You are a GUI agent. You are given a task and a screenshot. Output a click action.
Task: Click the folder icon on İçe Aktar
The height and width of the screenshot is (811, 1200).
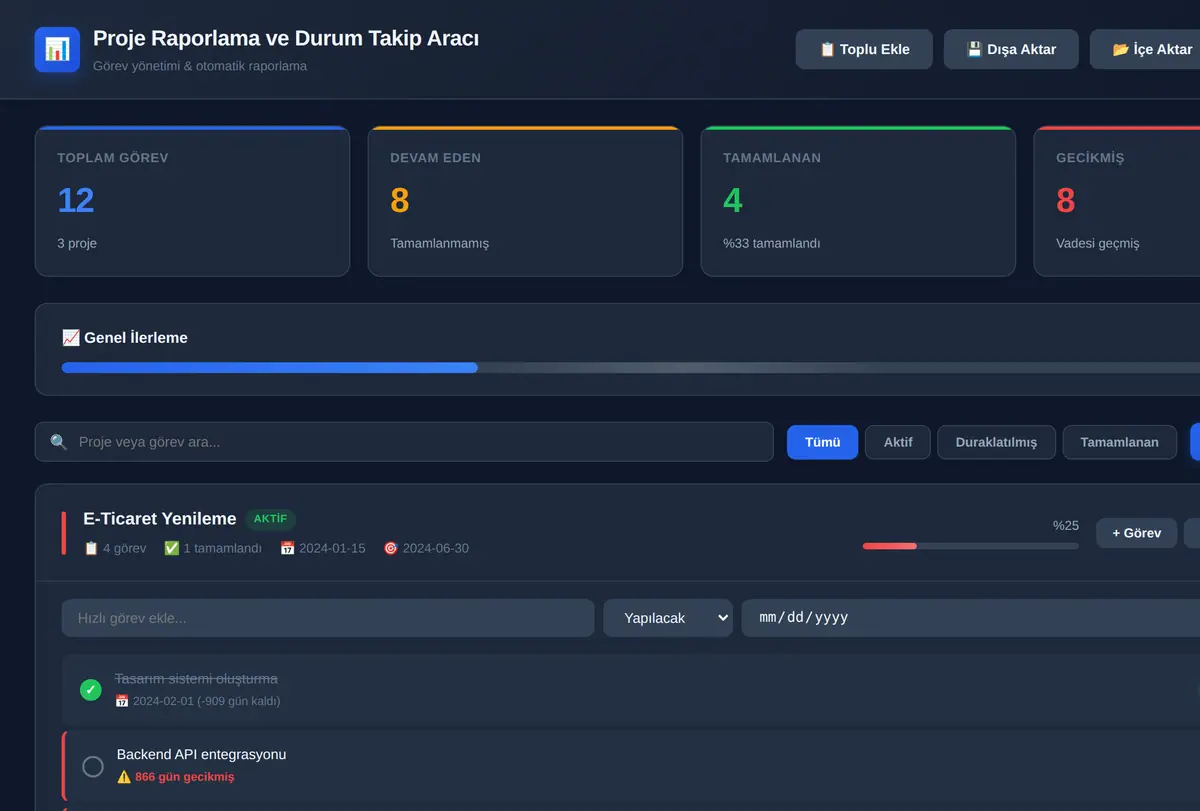(1121, 49)
